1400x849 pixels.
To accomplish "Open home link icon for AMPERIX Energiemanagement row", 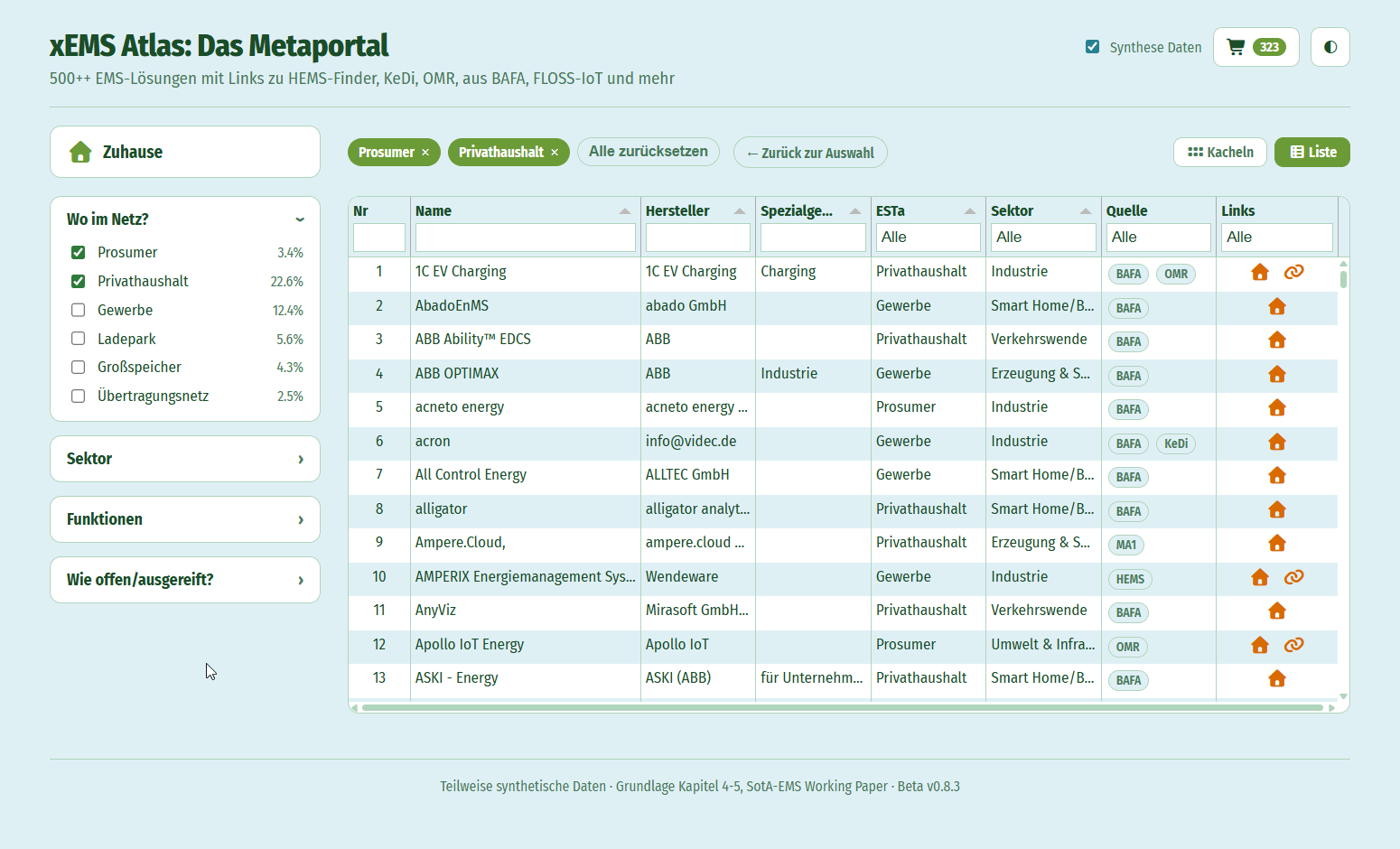I will [x=1259, y=577].
